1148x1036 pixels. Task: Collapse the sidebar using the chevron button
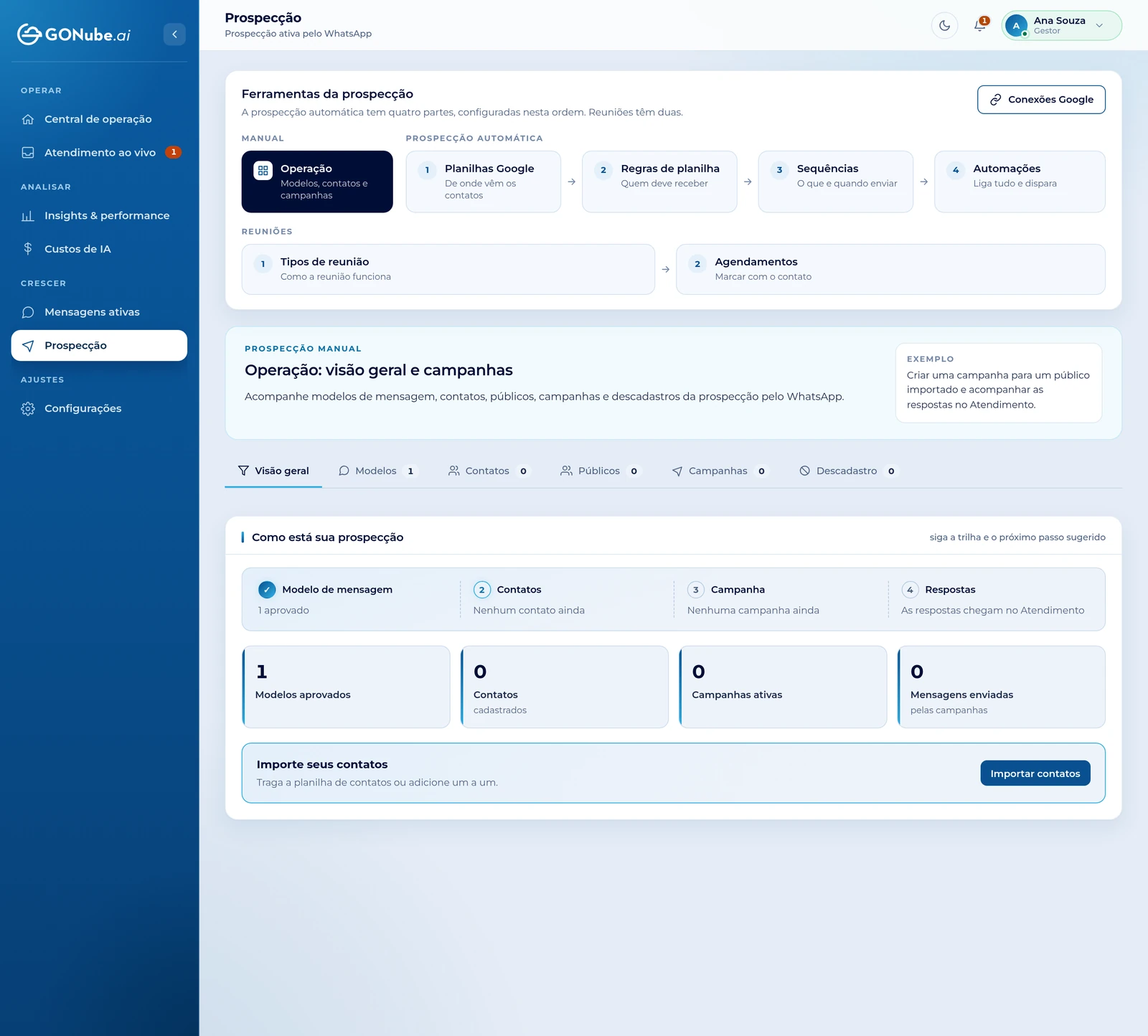pyautogui.click(x=174, y=34)
